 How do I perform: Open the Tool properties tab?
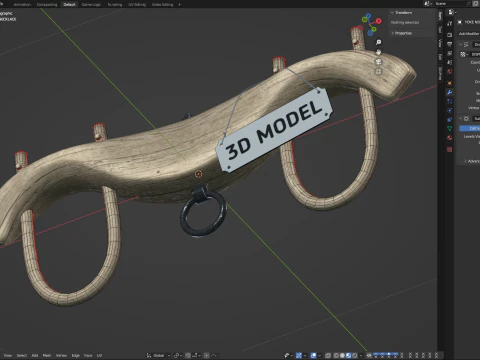pyautogui.click(x=450, y=23)
